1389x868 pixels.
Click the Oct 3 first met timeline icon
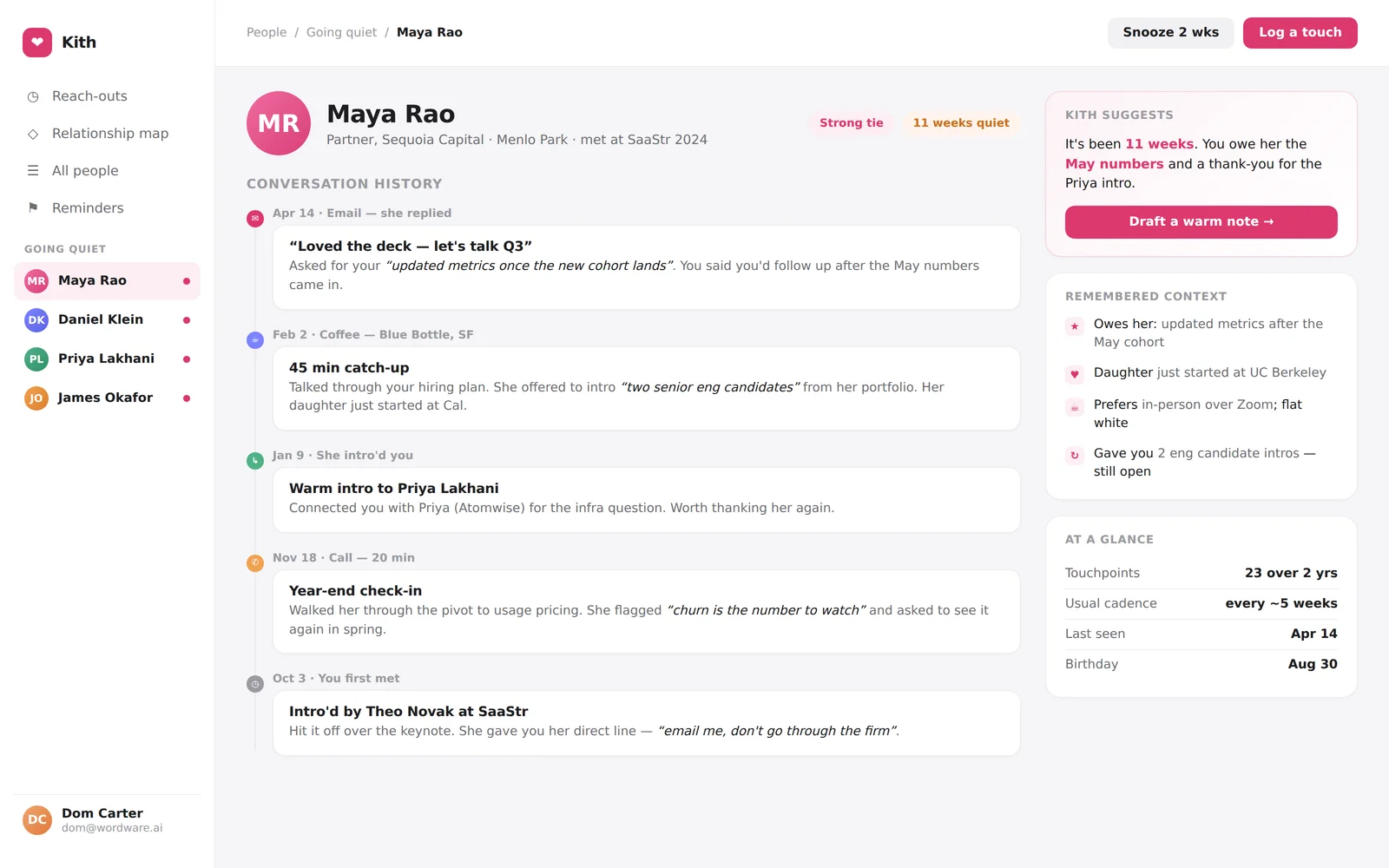pos(255,684)
